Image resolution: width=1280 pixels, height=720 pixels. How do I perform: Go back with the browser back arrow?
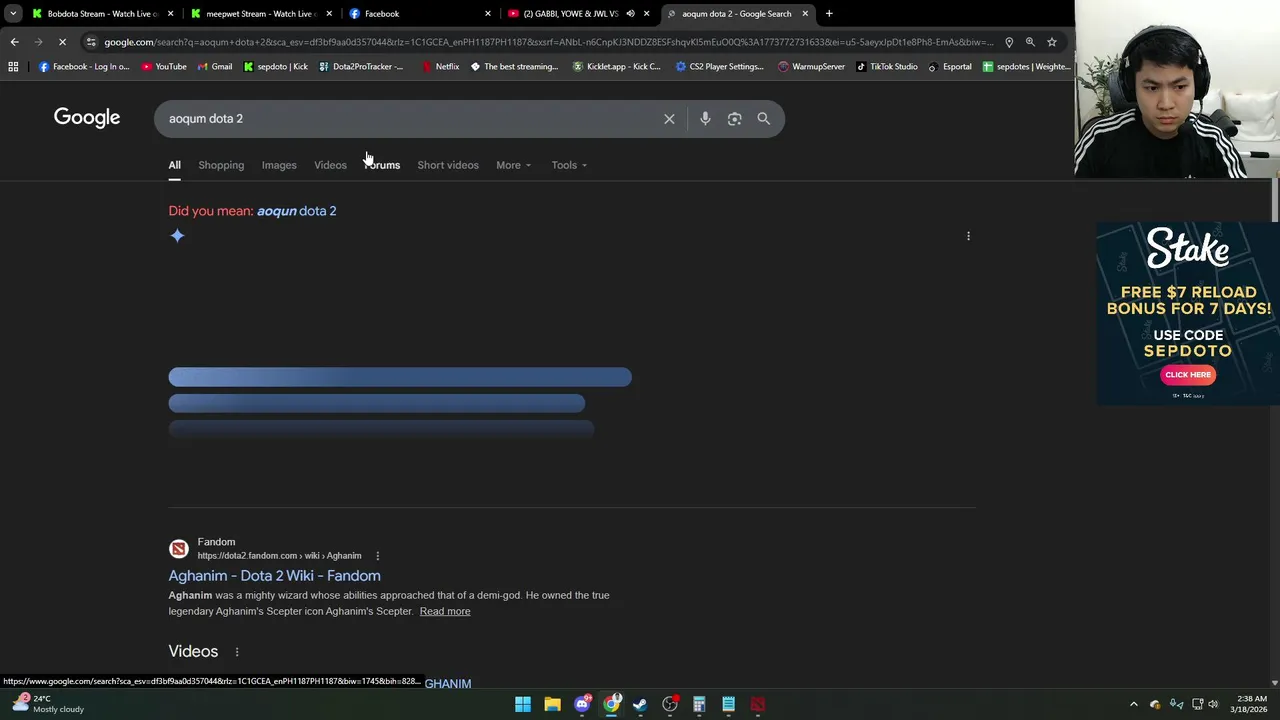14,42
